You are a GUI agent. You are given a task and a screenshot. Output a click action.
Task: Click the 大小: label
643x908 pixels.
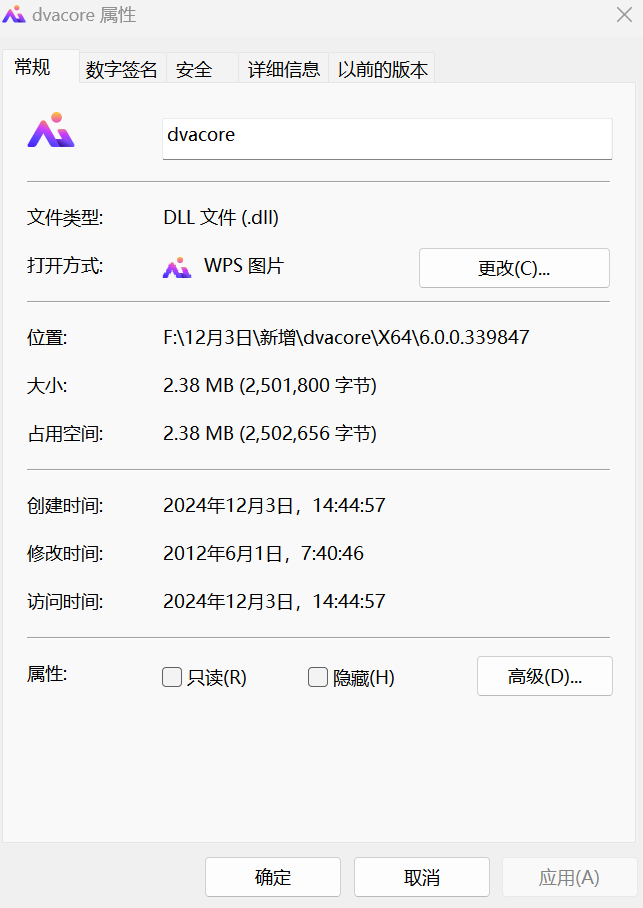click(x=47, y=385)
